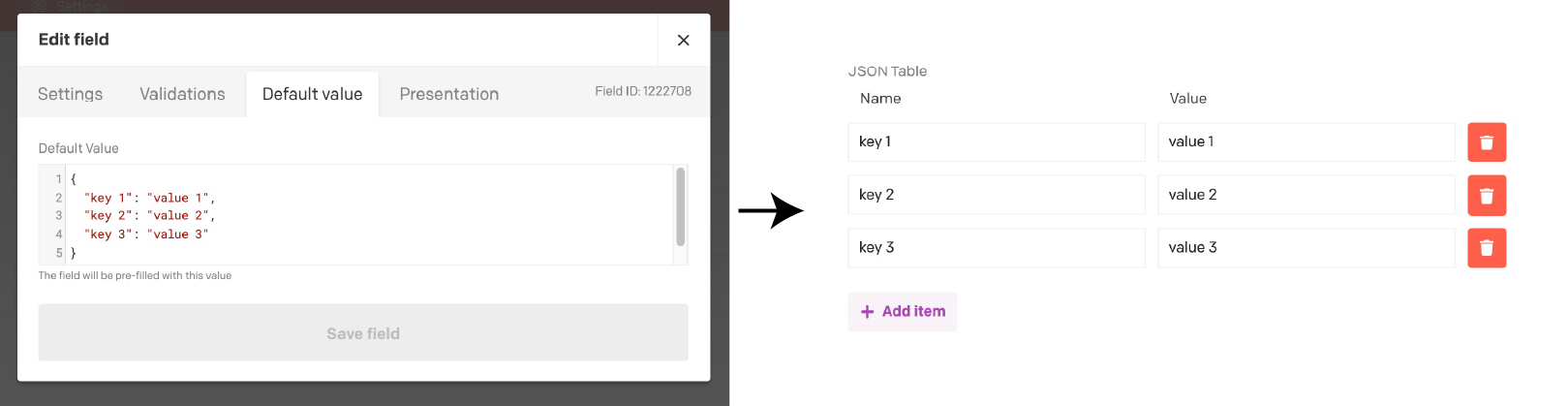1568x406 pixels.
Task: Click the value 3 input field
Action: click(1306, 248)
